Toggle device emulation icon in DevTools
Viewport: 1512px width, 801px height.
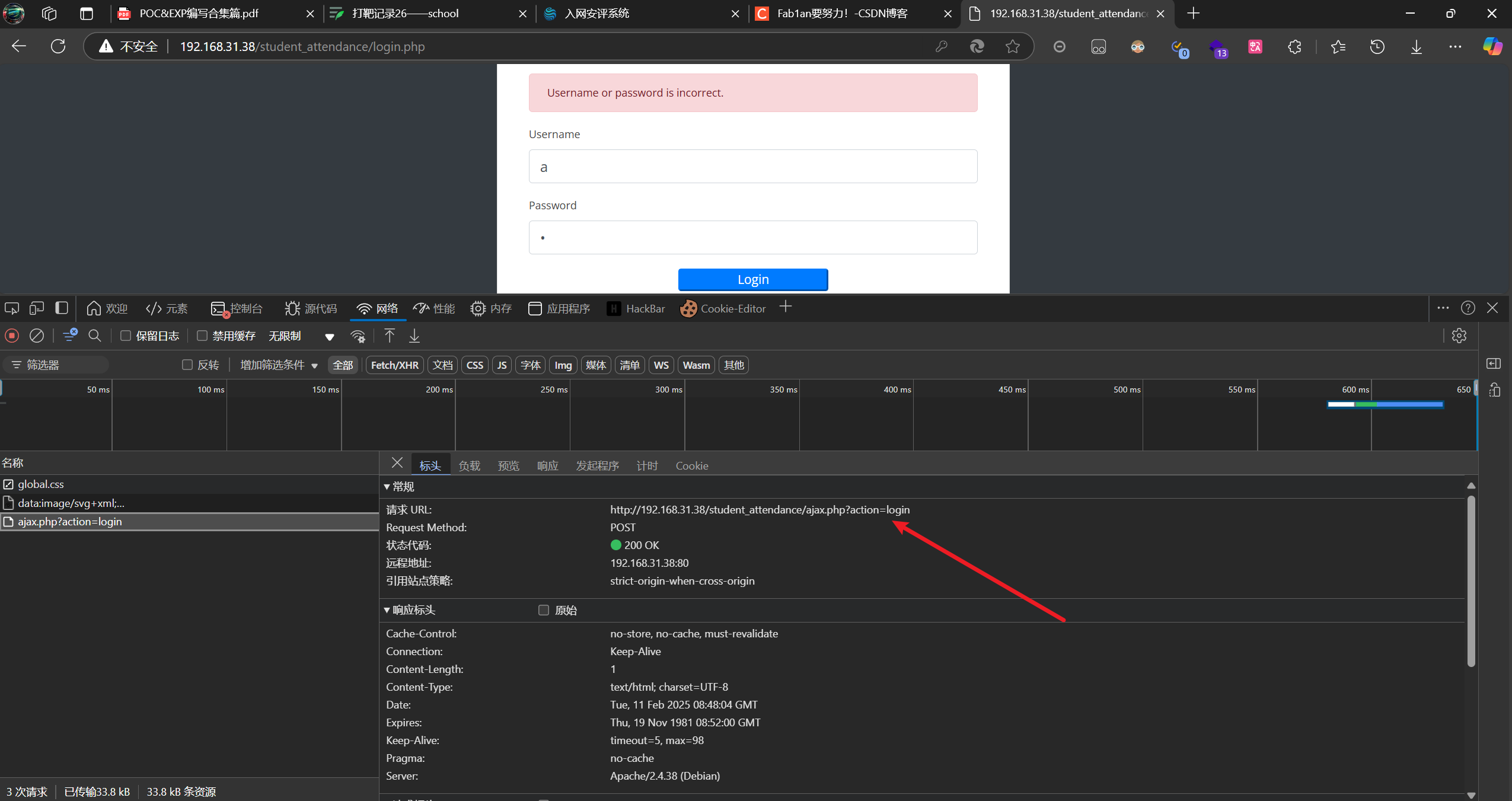tap(37, 308)
